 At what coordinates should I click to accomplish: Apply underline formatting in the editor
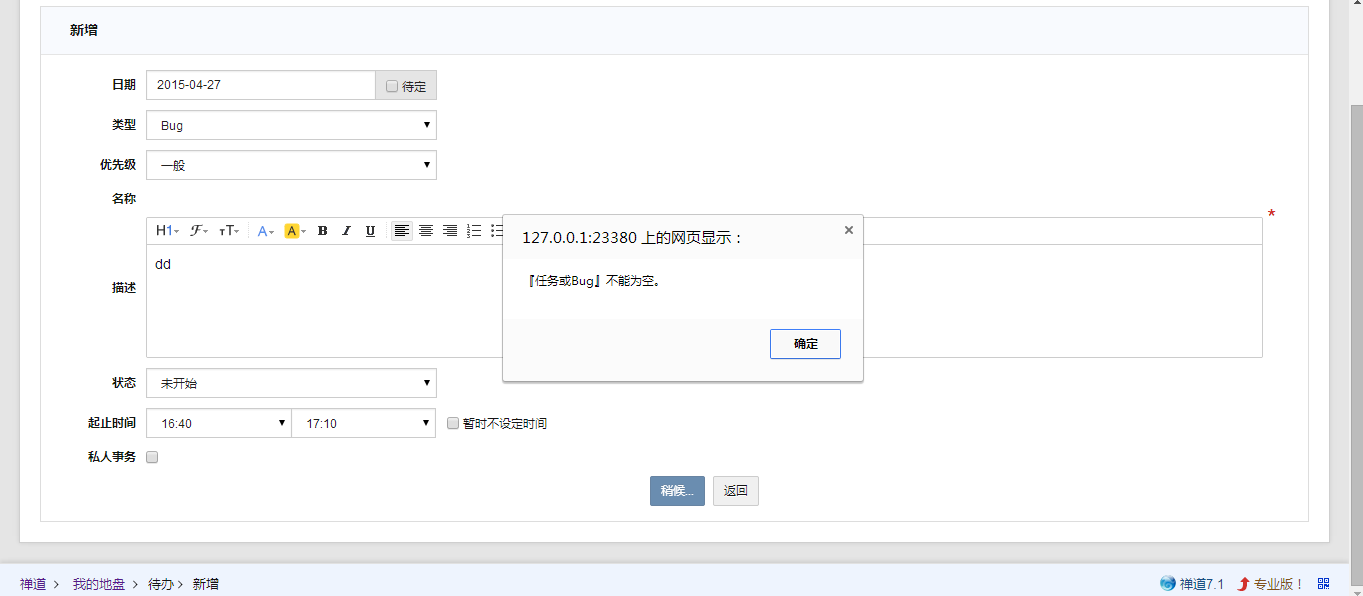point(370,231)
